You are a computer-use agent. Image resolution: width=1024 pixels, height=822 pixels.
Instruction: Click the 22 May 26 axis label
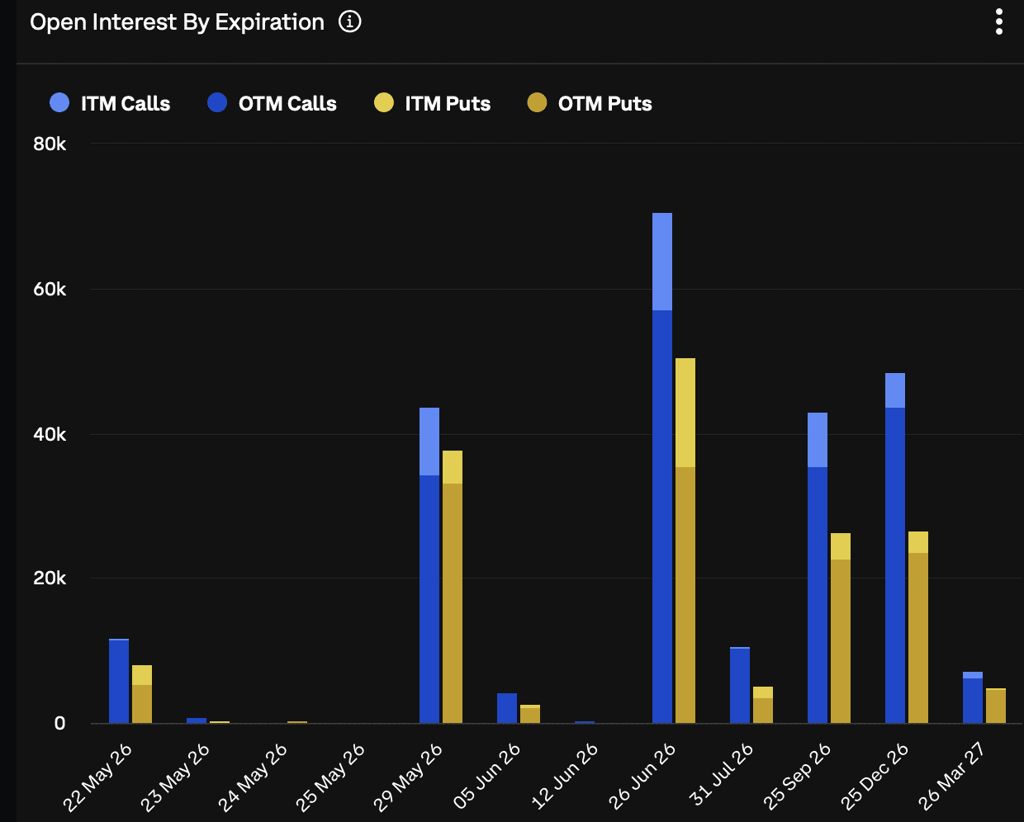97,778
